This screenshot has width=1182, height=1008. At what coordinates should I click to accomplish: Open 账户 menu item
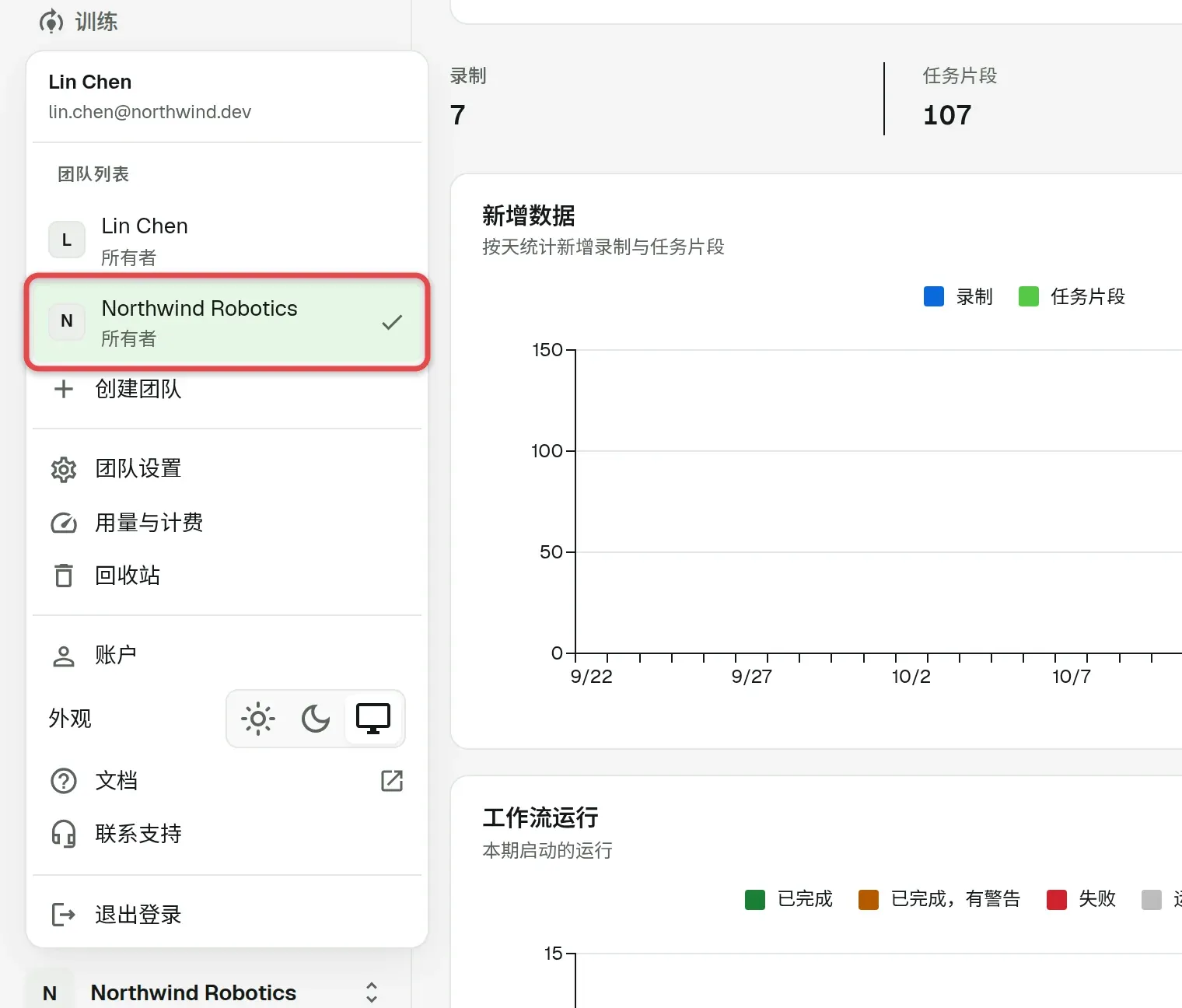[227, 656]
